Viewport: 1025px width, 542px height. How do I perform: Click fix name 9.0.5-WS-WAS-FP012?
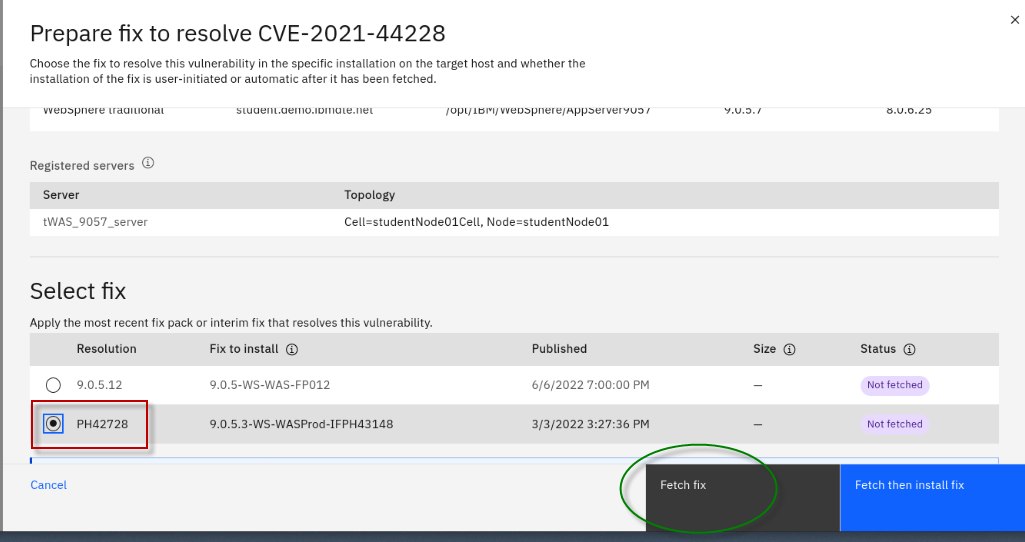269,385
